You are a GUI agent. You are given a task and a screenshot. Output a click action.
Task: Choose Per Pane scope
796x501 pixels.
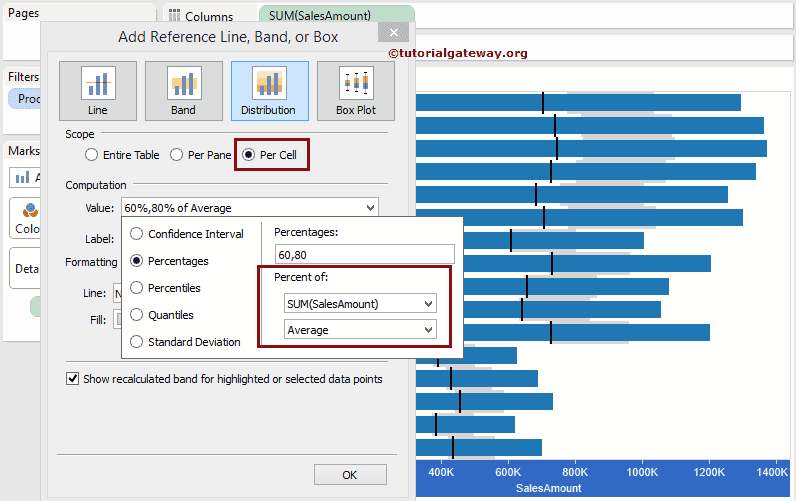[176, 155]
